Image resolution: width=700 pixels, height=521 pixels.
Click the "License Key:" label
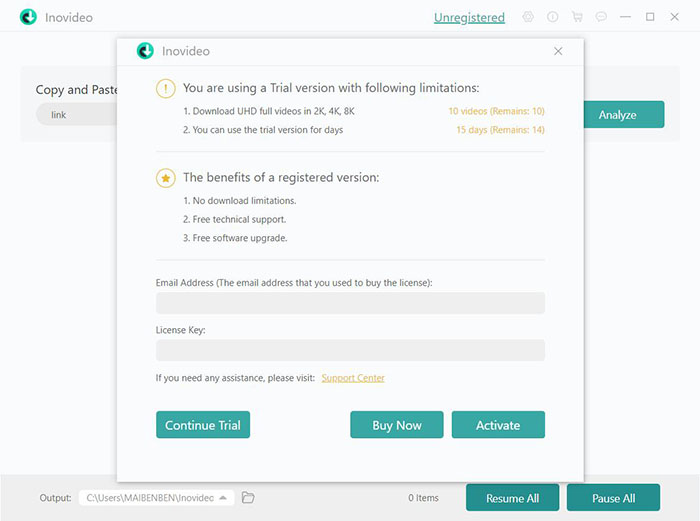(180, 330)
